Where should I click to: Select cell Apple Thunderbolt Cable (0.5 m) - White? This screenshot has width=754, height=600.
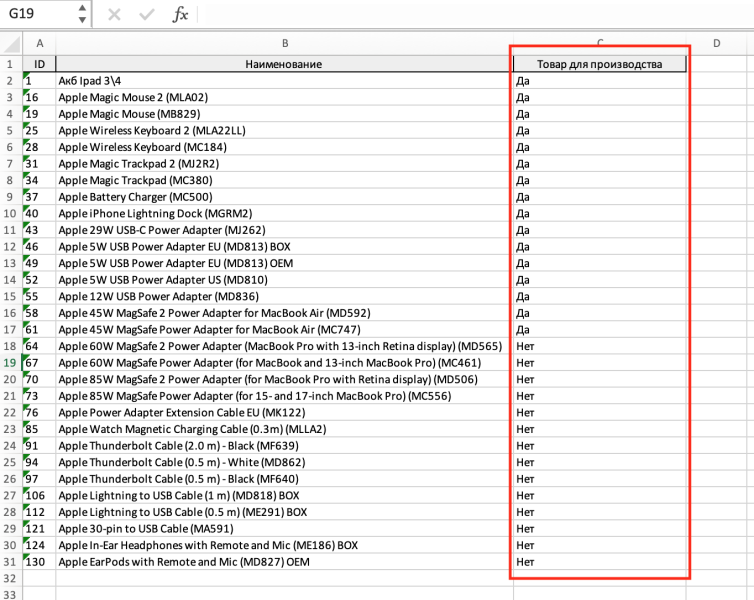(x=285, y=462)
